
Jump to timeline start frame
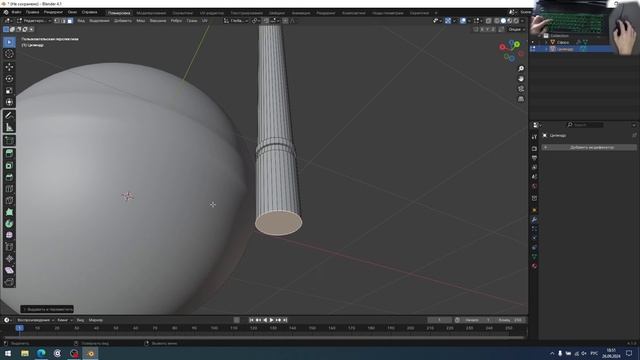click(x=251, y=320)
